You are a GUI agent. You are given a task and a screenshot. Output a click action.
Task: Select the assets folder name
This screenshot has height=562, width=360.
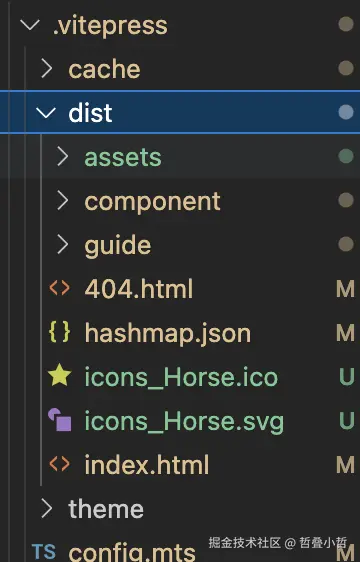tap(123, 157)
